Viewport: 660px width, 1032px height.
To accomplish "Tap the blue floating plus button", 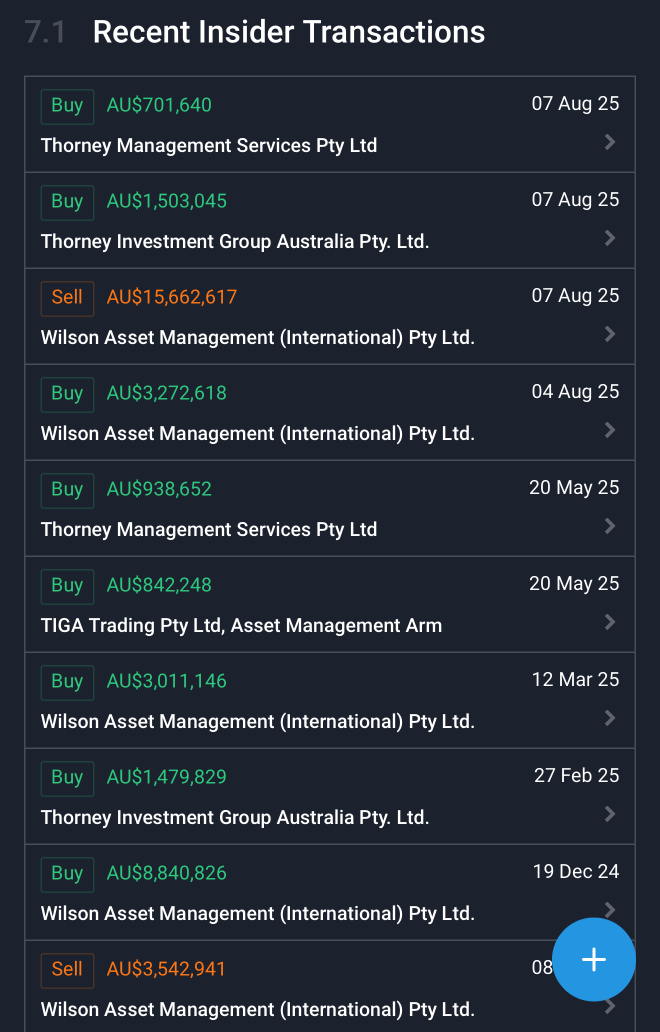I will point(594,960).
